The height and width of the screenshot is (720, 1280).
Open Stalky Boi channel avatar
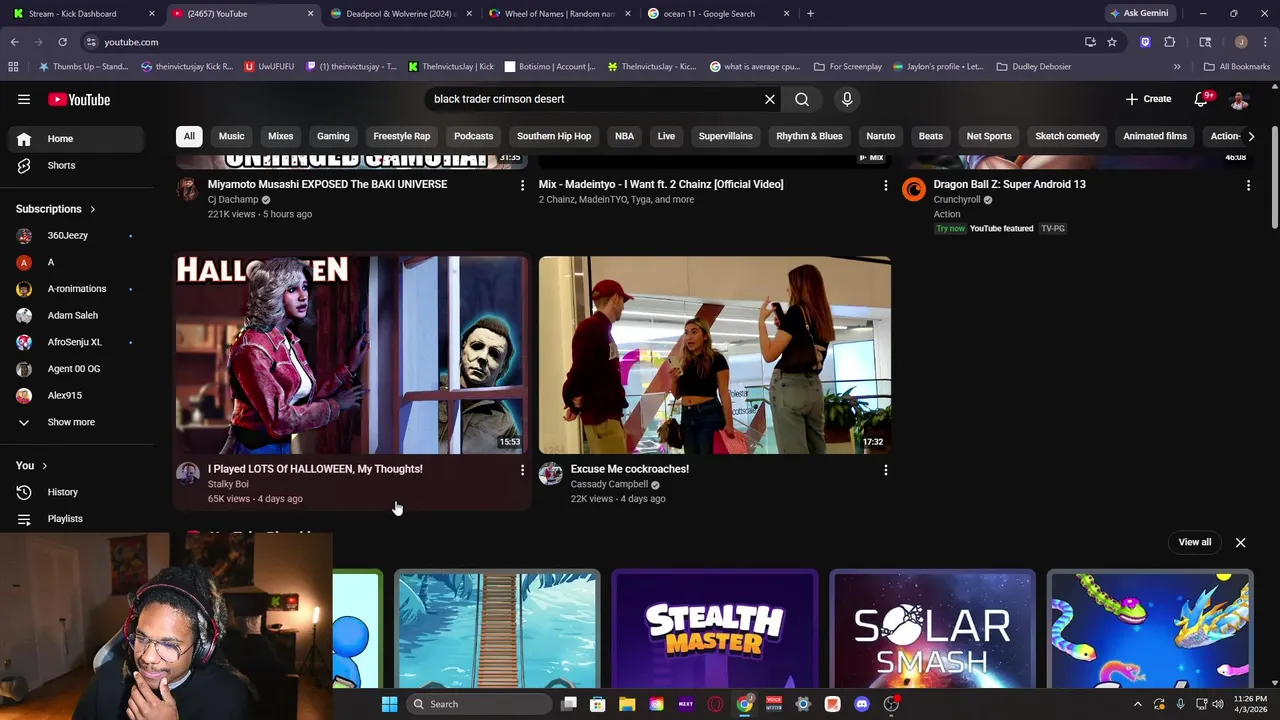pyautogui.click(x=188, y=473)
